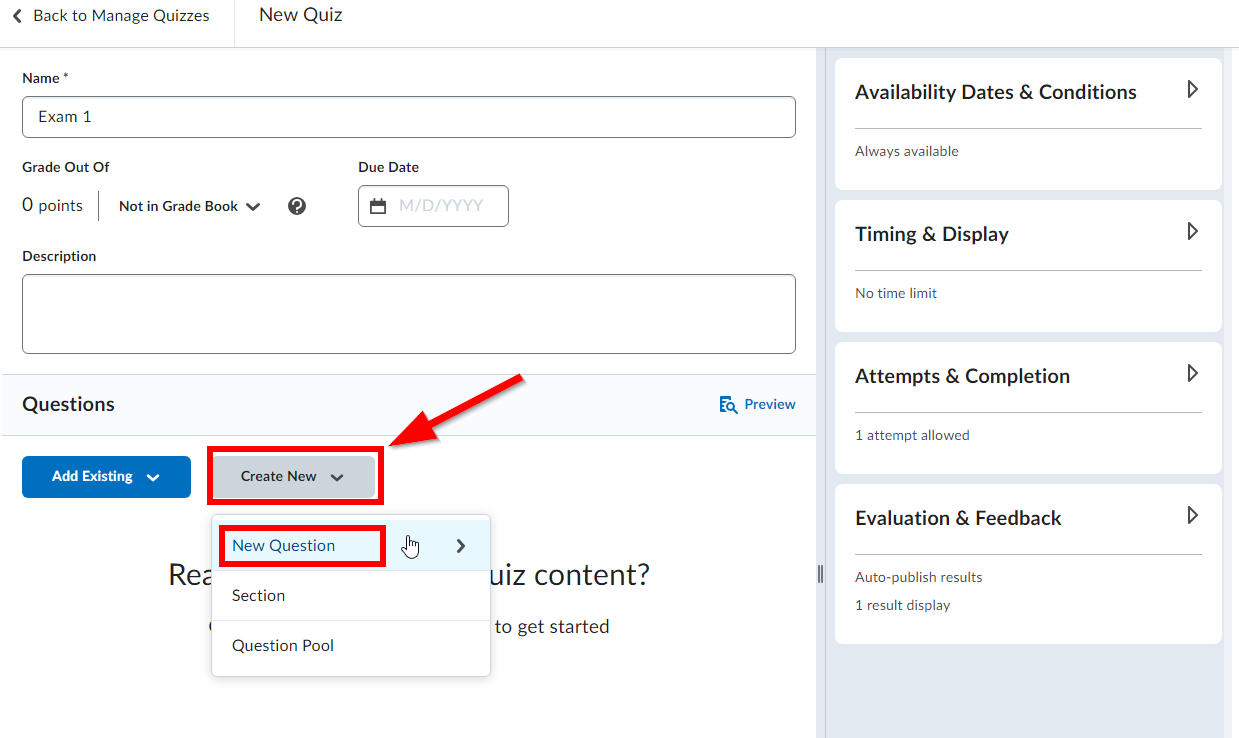The width and height of the screenshot is (1239, 738).
Task: Click the submenu arrow beside New Question
Action: pyautogui.click(x=460, y=545)
